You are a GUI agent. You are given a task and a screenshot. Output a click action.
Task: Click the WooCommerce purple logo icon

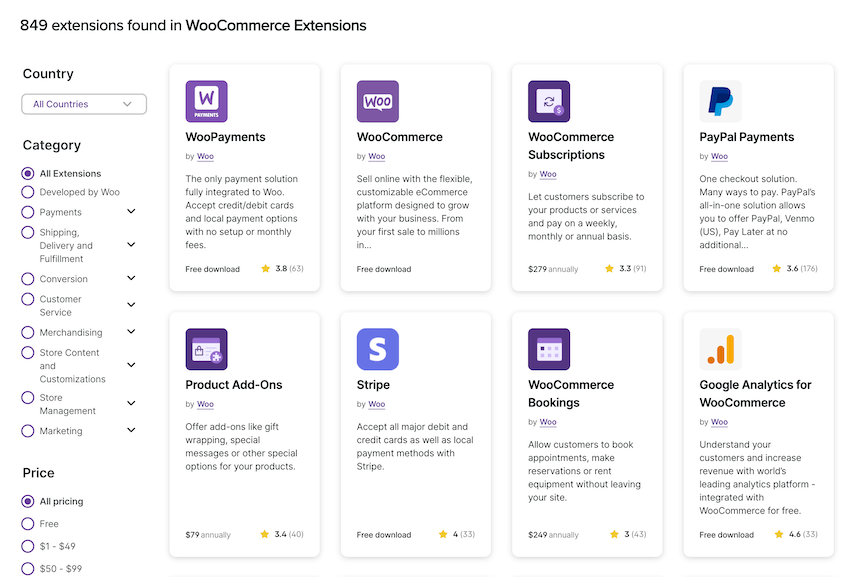[x=378, y=101]
